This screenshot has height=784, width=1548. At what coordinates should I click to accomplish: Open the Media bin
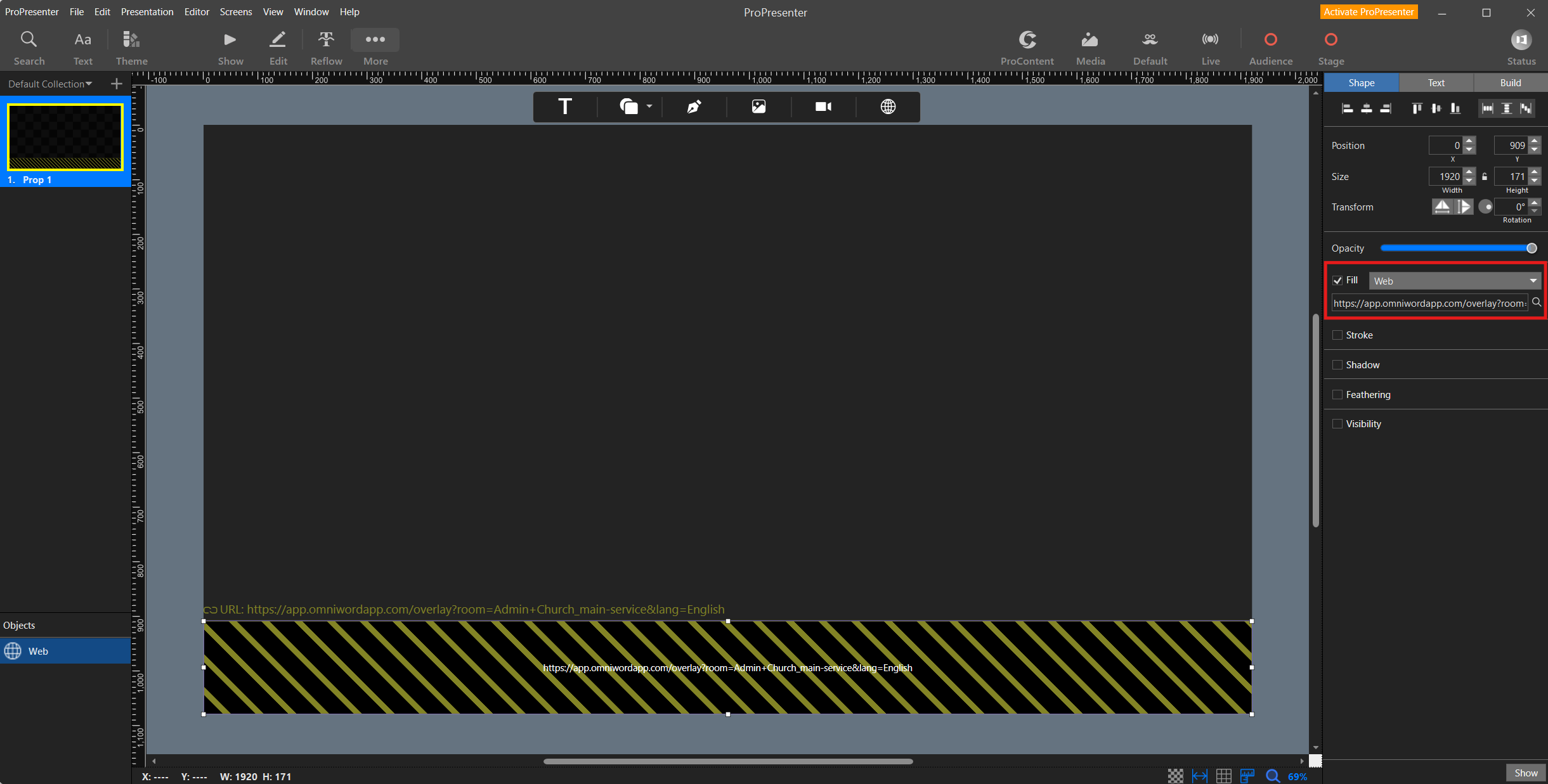pyautogui.click(x=1090, y=48)
